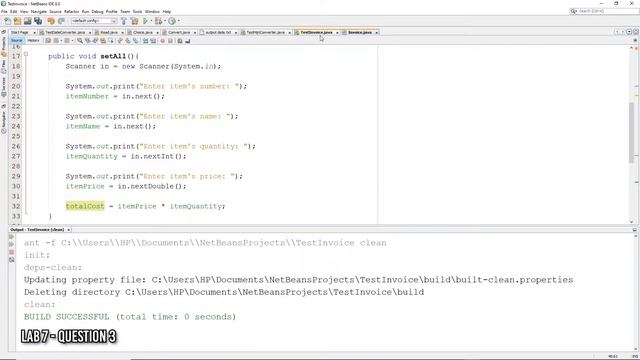Viewport: 640px width, 360px height.
Task: Click the editor Start Macro Recording red icon
Action: pos(162,41)
